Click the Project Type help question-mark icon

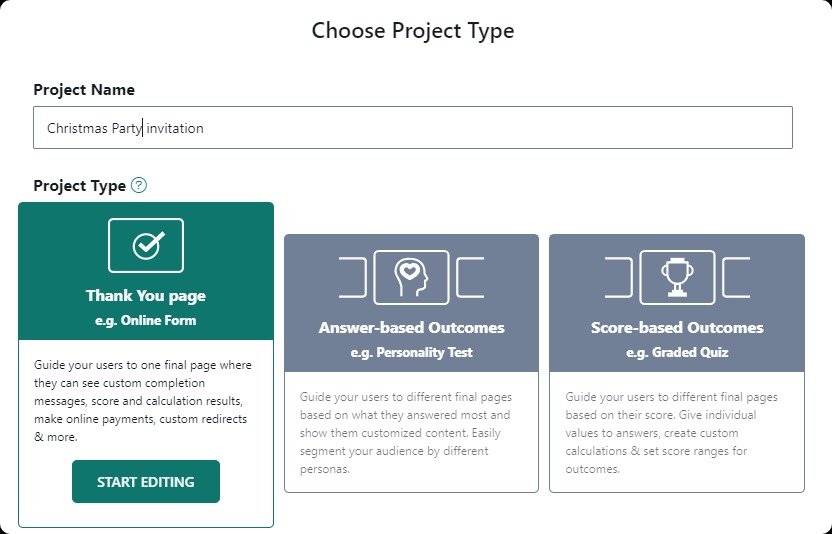(x=139, y=185)
